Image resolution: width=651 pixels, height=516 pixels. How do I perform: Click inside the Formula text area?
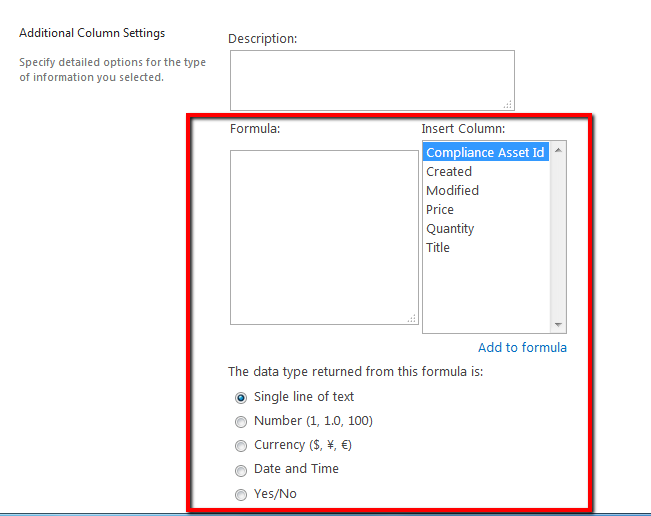324,237
